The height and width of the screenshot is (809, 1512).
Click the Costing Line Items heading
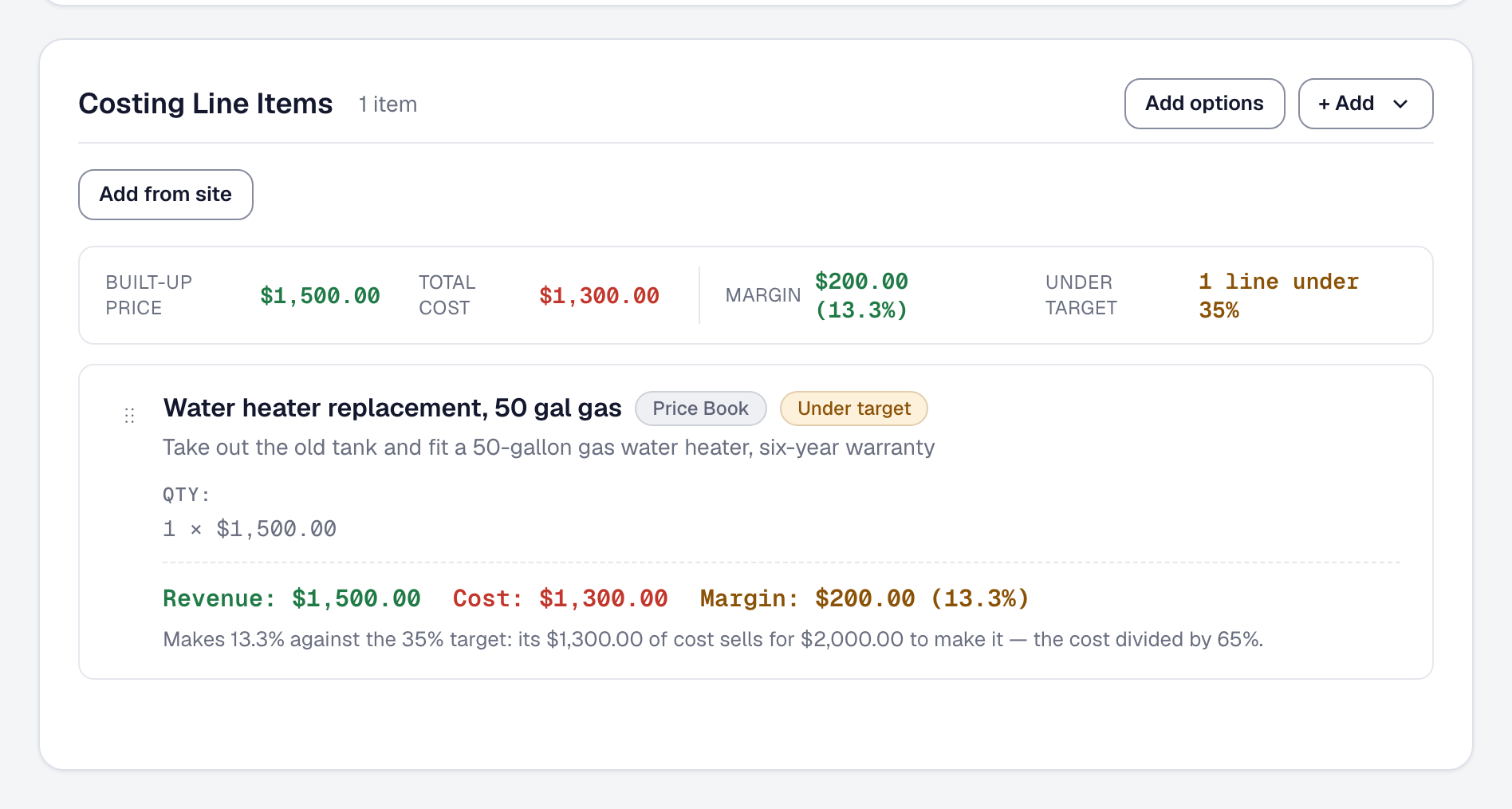tap(206, 104)
